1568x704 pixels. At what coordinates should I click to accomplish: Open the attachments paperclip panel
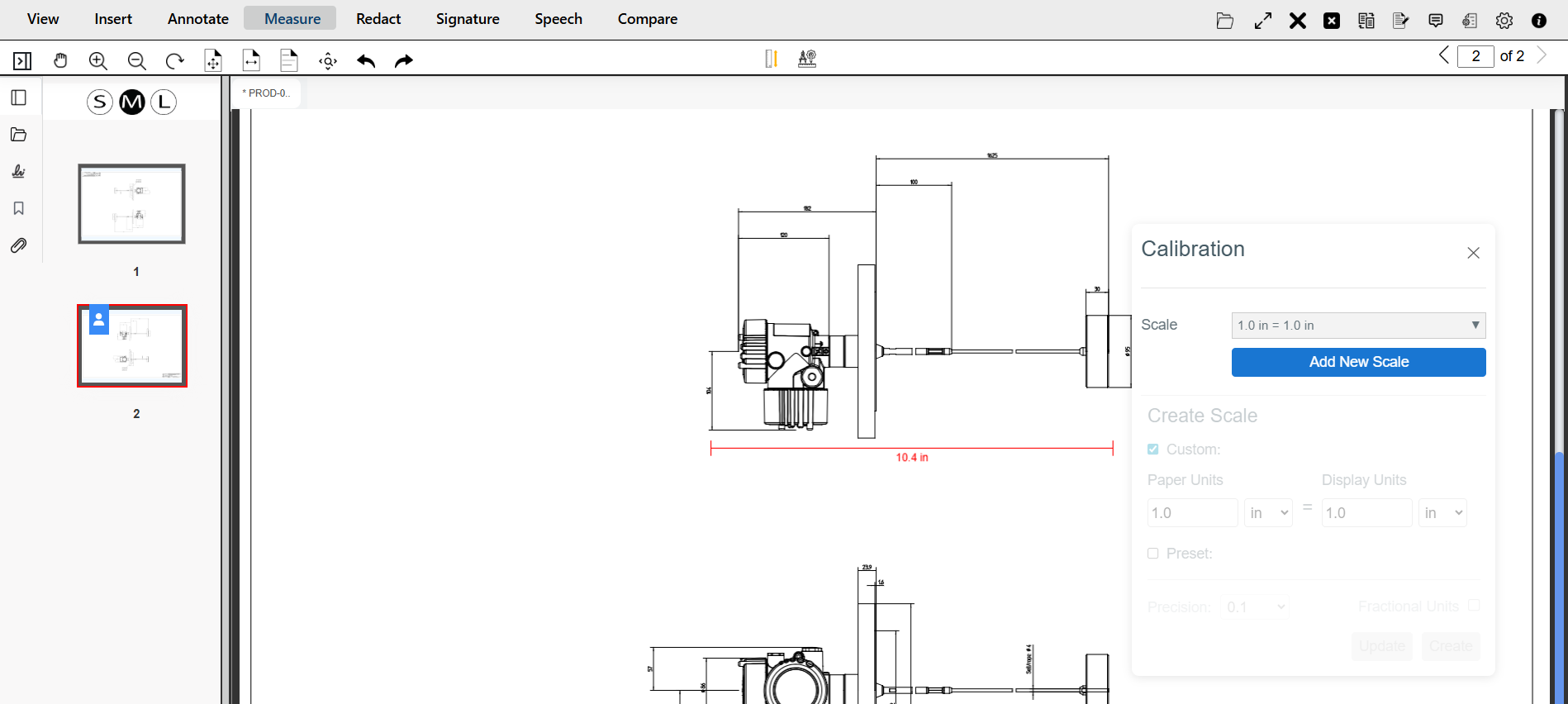point(18,245)
